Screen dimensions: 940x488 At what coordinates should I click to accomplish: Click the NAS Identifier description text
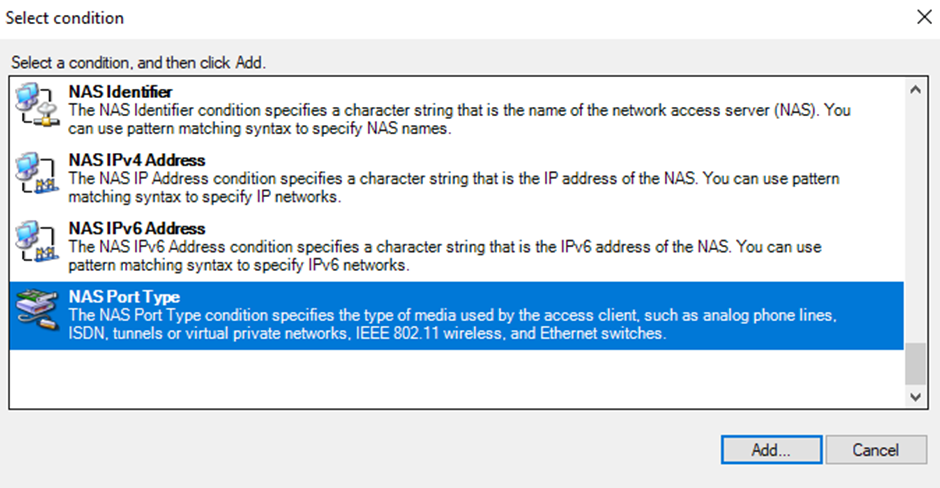pos(459,119)
